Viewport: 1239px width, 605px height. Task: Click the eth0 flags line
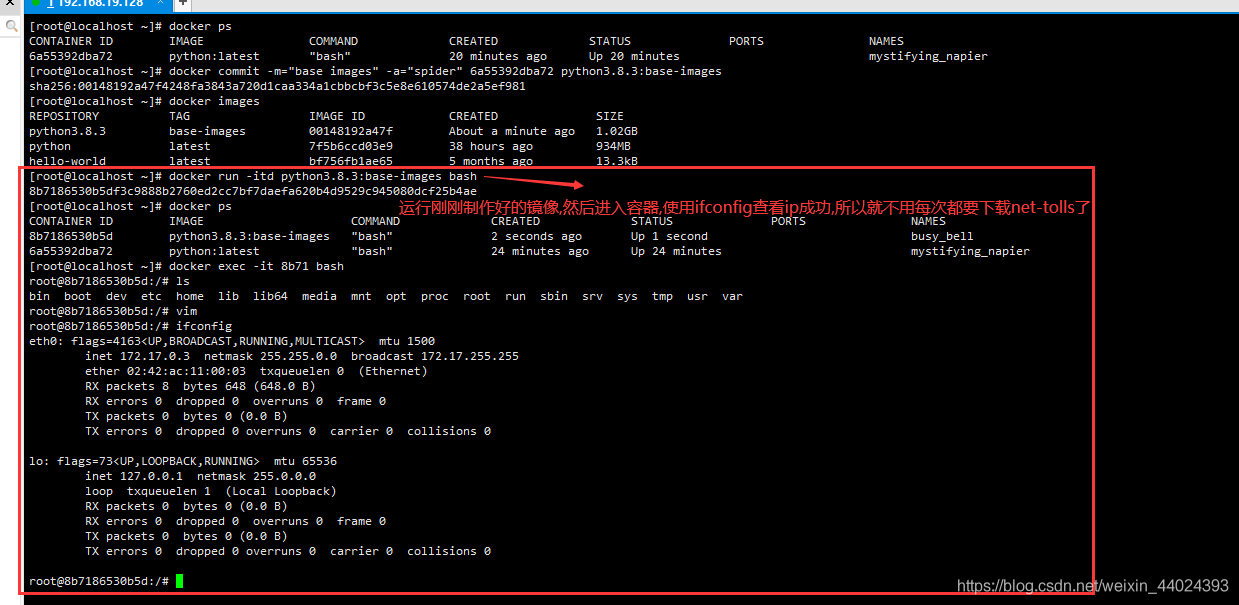pyautogui.click(x=232, y=341)
